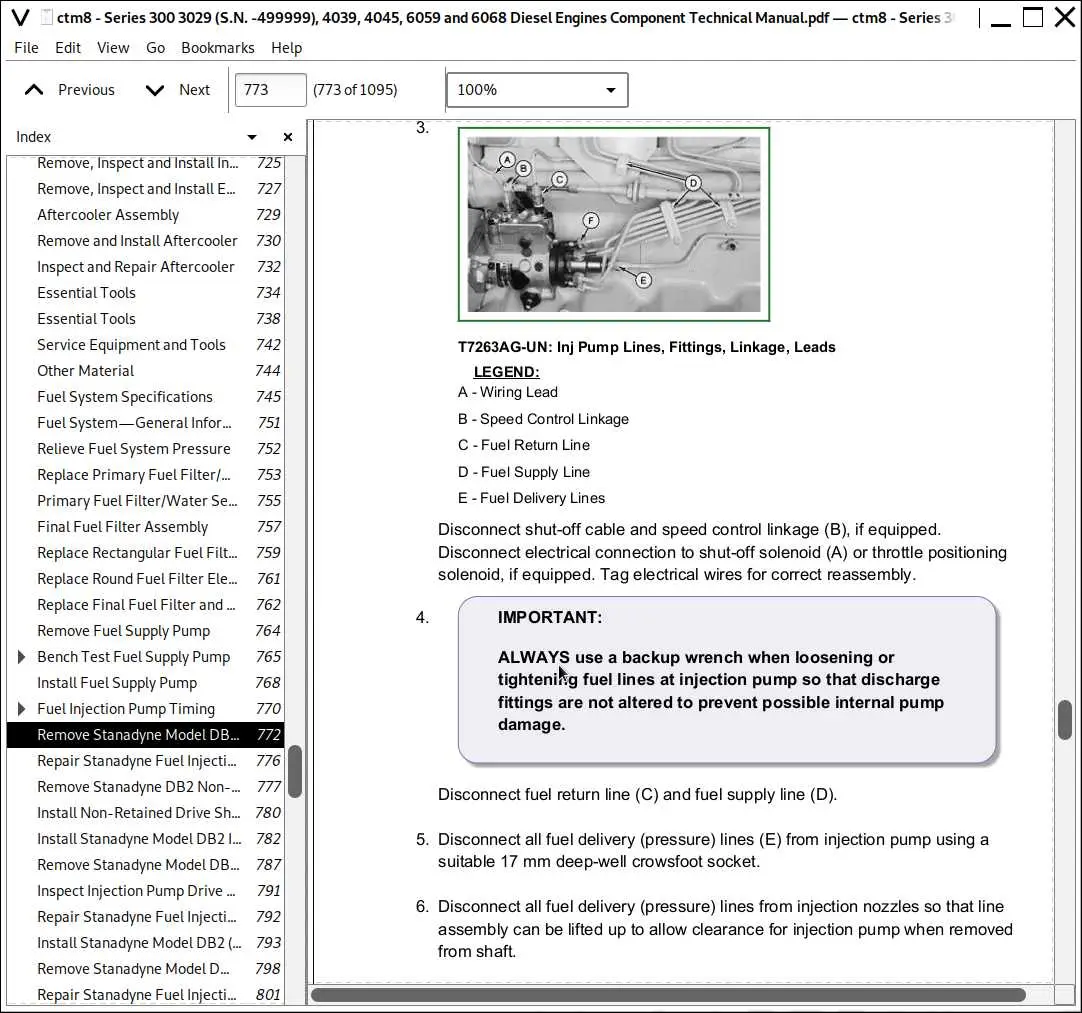This screenshot has width=1082, height=1013.
Task: Select the Aftercooler Assembly index entry
Action: point(145,215)
